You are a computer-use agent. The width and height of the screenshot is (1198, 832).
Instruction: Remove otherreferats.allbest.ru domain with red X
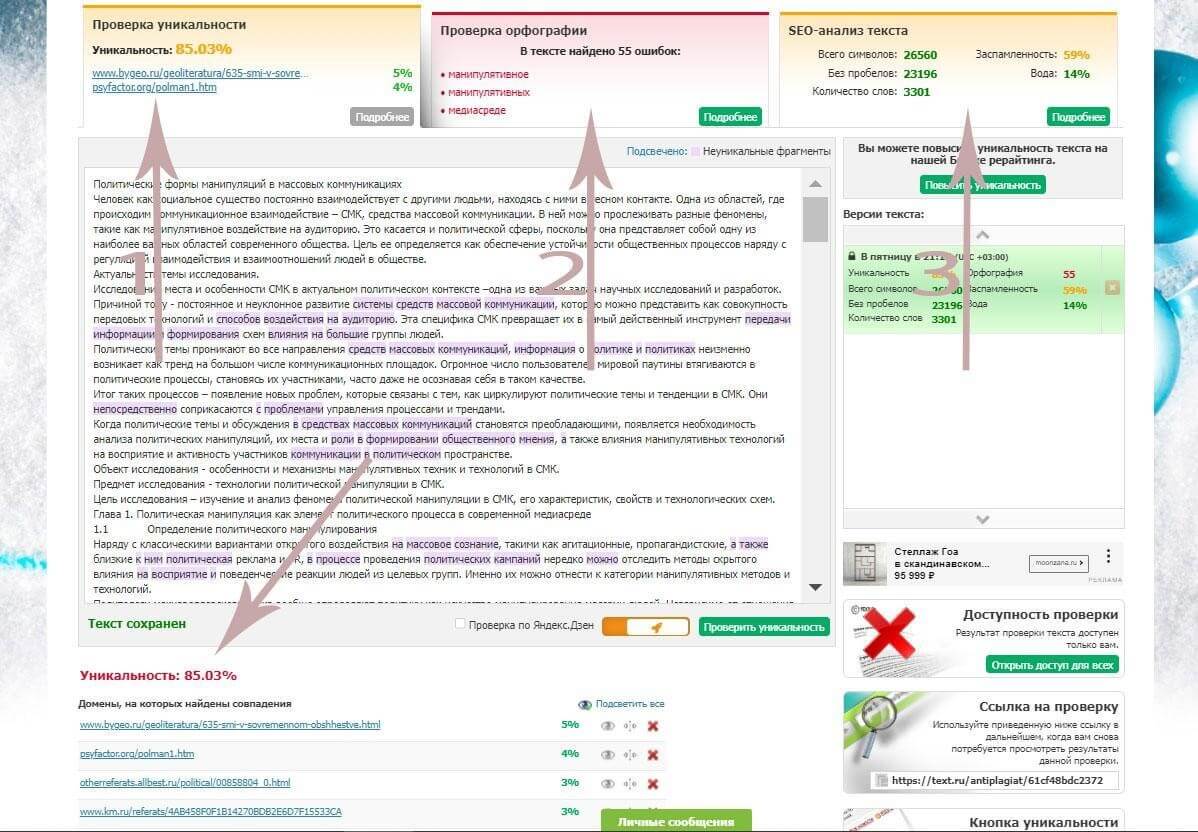pyautogui.click(x=653, y=783)
